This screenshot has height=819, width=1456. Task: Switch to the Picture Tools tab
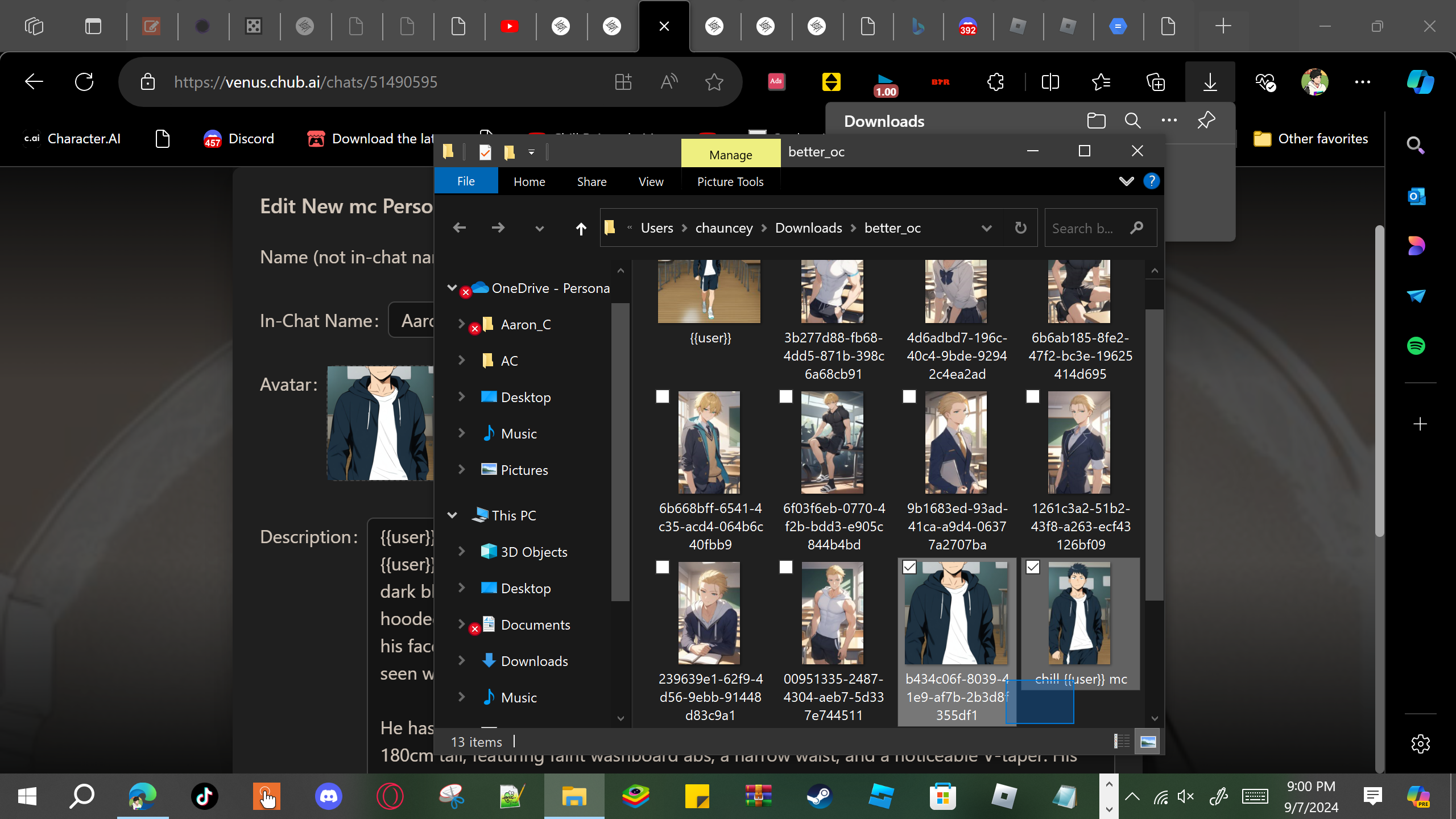[x=730, y=181]
